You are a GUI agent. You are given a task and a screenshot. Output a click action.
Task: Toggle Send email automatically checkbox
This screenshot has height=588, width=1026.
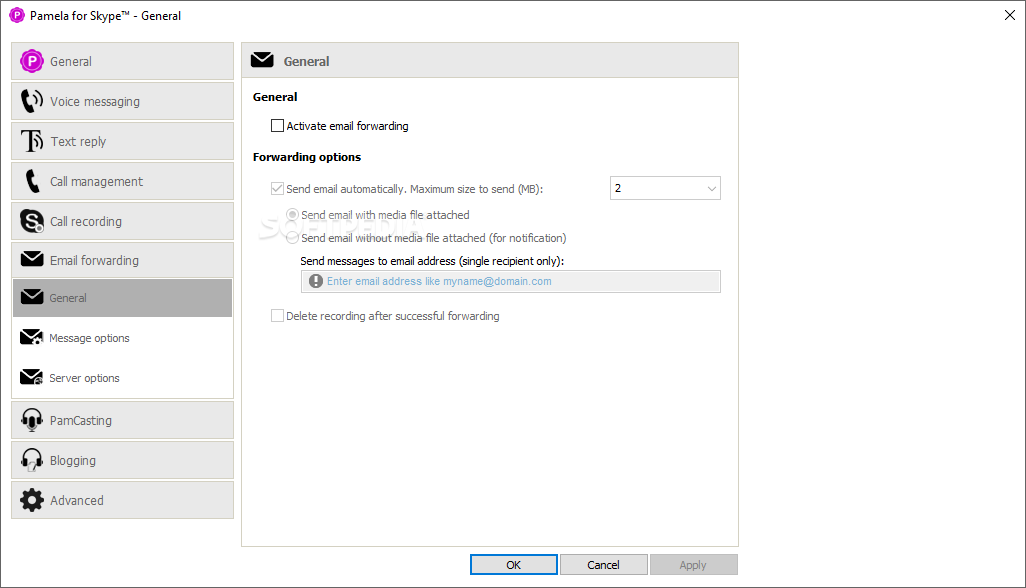(x=277, y=188)
